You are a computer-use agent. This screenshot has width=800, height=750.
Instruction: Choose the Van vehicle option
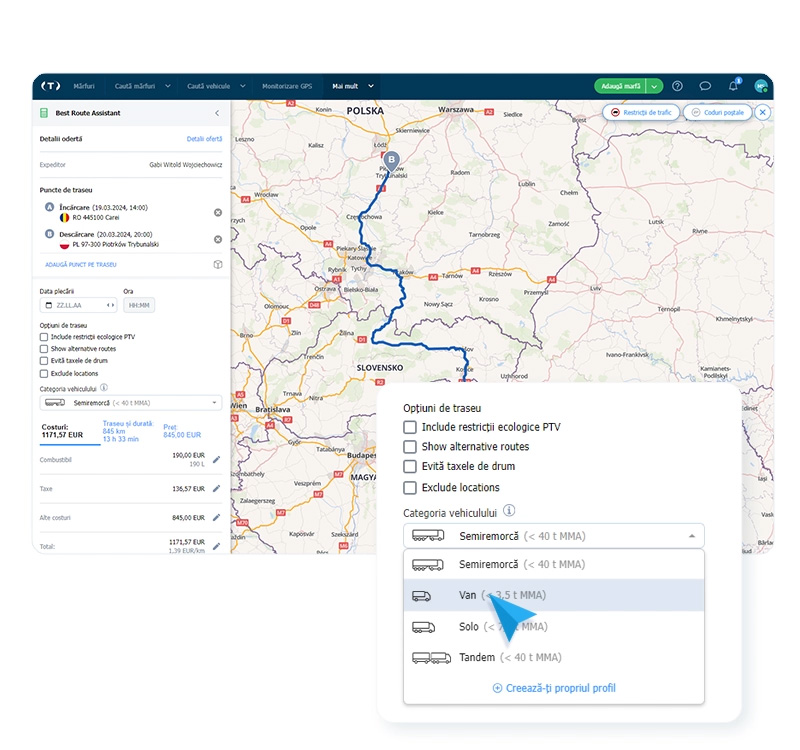pos(554,595)
